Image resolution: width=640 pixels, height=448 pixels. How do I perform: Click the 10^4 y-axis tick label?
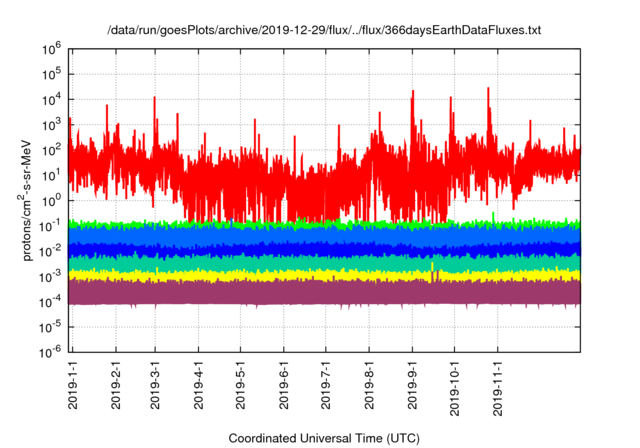pyautogui.click(x=51, y=100)
